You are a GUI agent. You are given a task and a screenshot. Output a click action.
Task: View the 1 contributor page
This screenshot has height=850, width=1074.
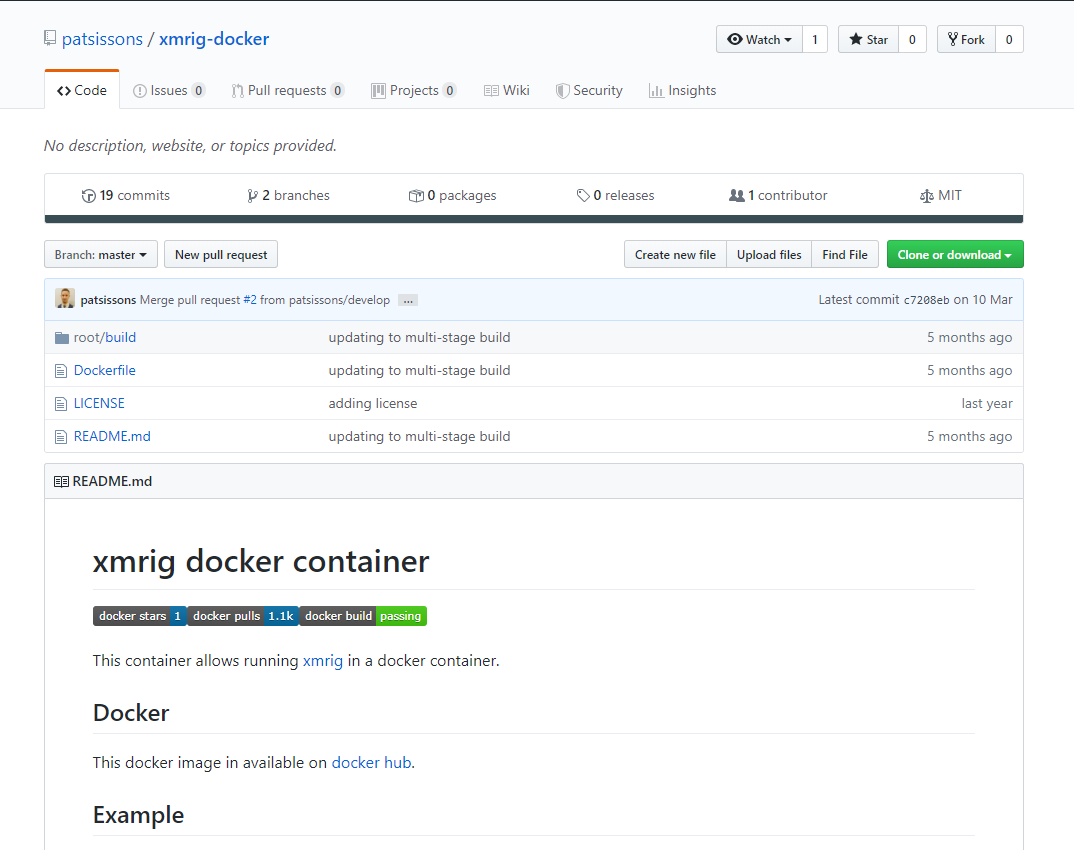(778, 196)
